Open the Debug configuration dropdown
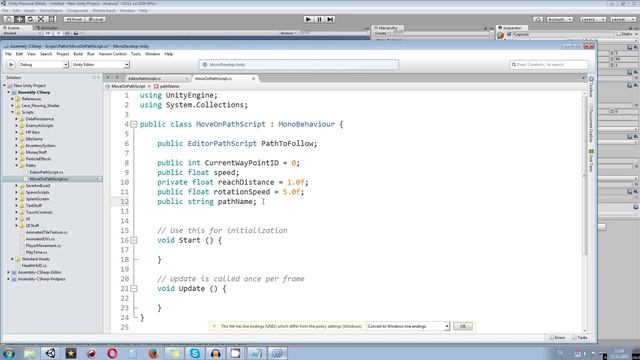The image size is (640, 360). coord(43,64)
